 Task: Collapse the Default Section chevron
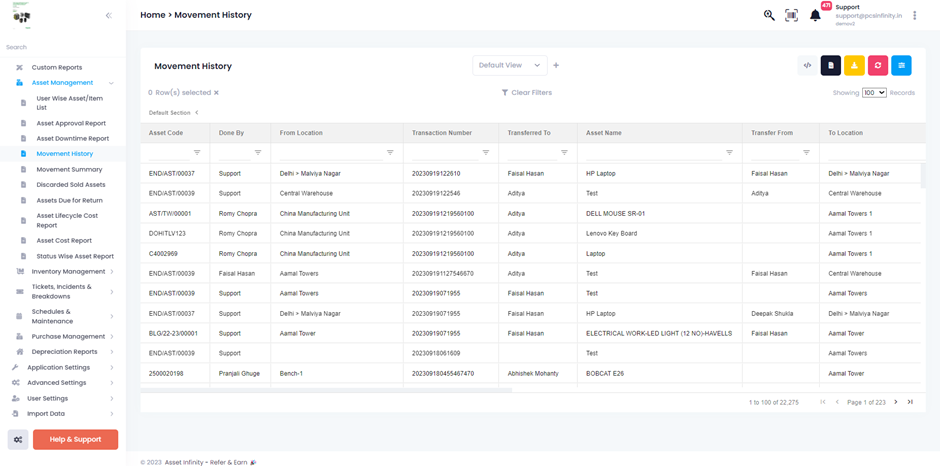pyautogui.click(x=197, y=113)
